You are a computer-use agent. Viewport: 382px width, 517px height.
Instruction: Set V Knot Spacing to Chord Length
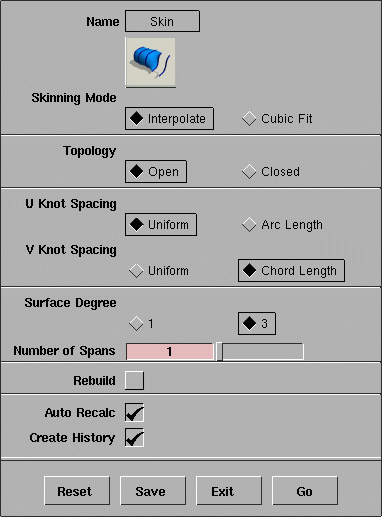291,270
